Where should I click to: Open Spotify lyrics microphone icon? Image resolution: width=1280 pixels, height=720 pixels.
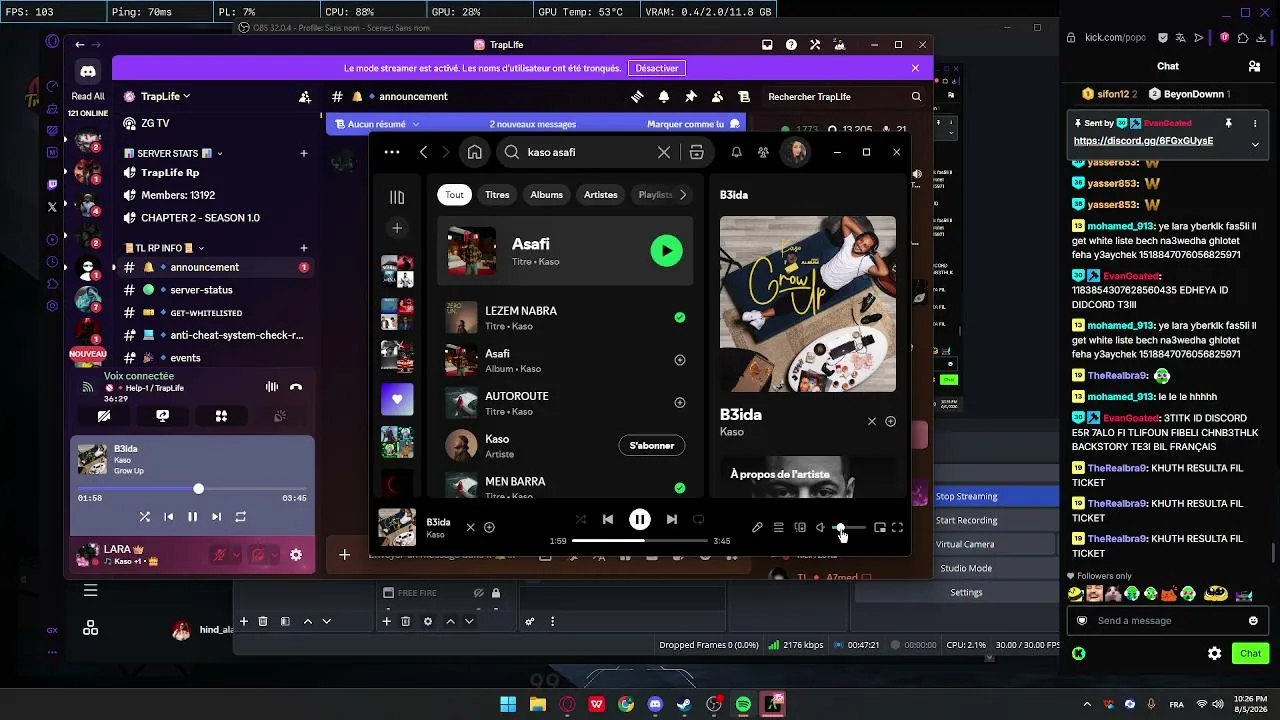click(757, 527)
